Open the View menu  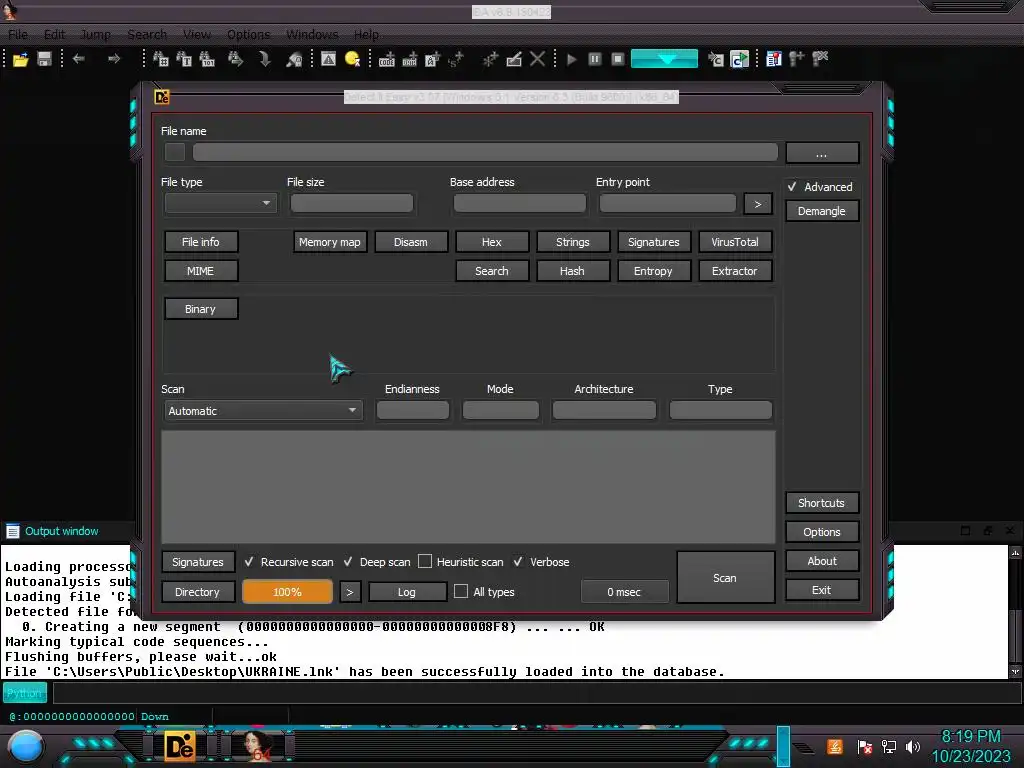(197, 35)
